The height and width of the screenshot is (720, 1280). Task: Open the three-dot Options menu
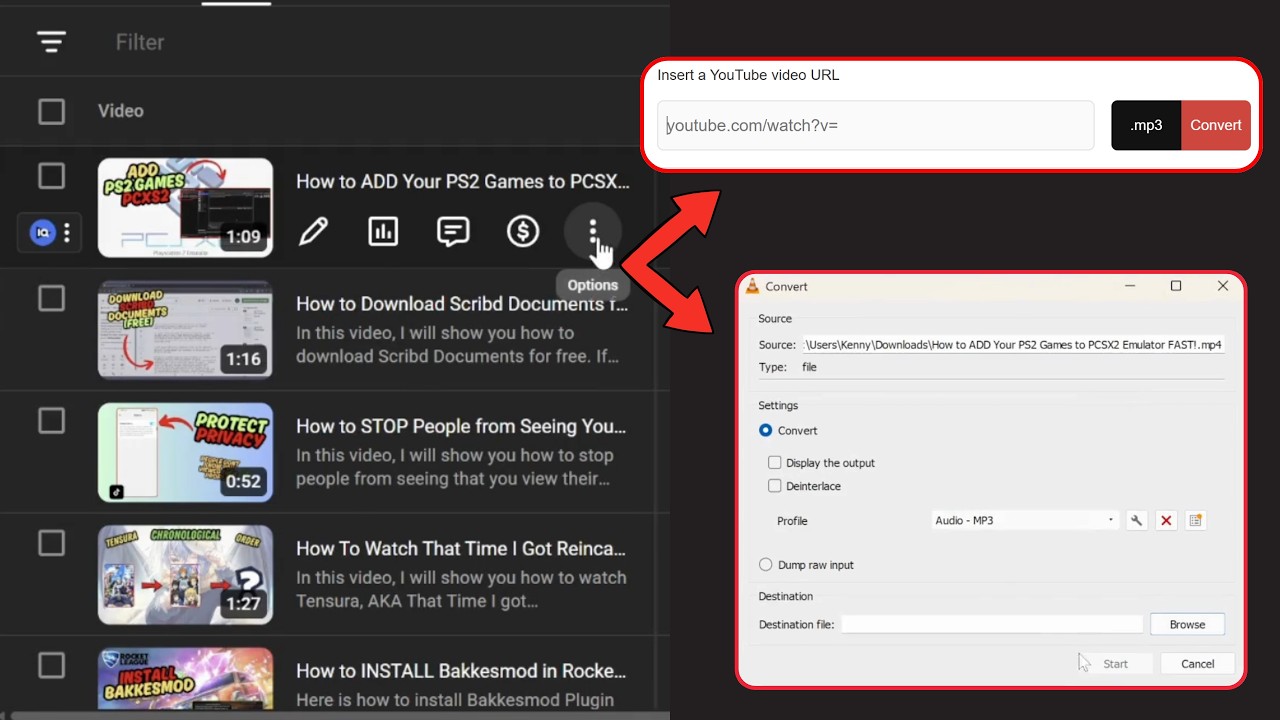(593, 232)
